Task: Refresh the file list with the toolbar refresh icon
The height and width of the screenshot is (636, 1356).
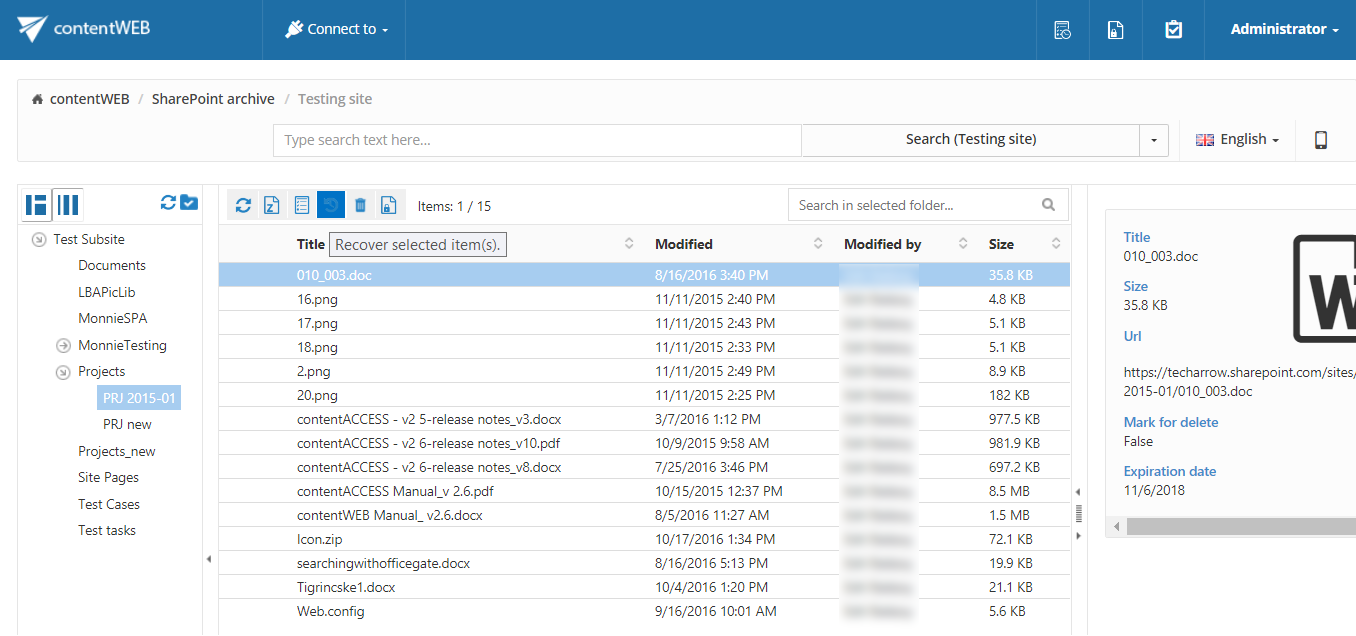Action: tap(243, 205)
